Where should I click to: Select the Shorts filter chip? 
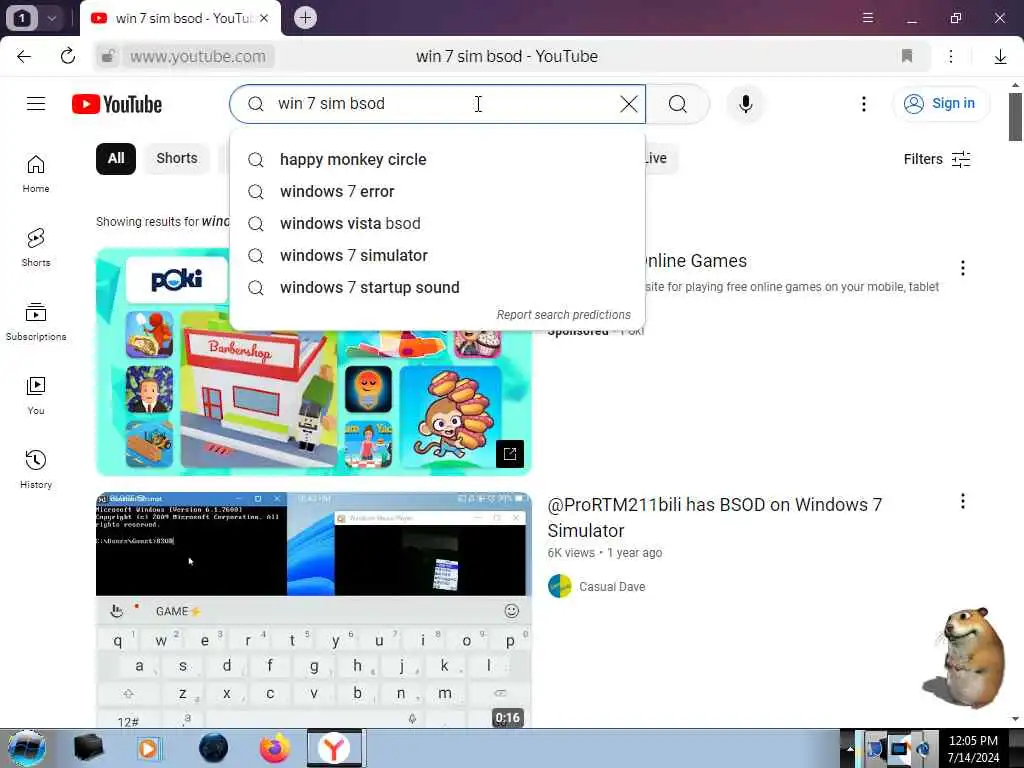pyautogui.click(x=176, y=159)
